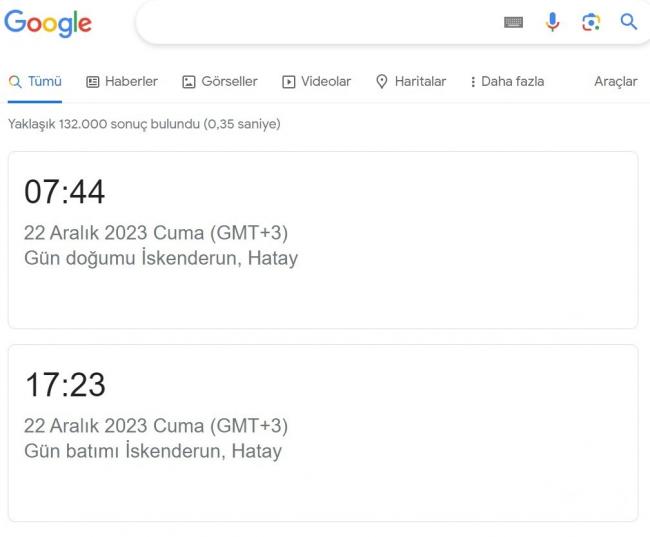650x537 pixels.
Task: Click the picture icon beside Görseller
Action: (x=189, y=82)
